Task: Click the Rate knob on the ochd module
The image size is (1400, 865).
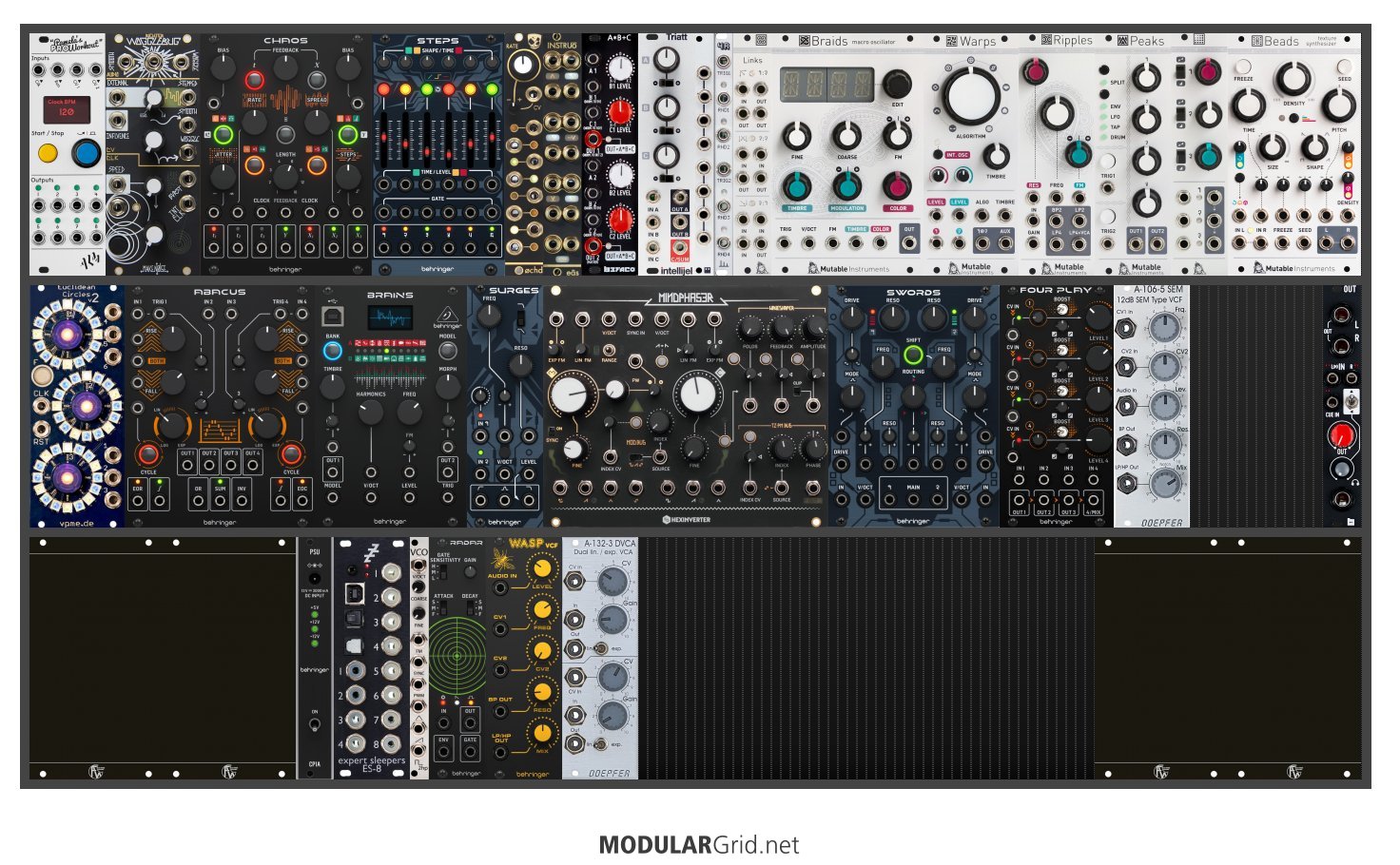Action: click(x=522, y=65)
